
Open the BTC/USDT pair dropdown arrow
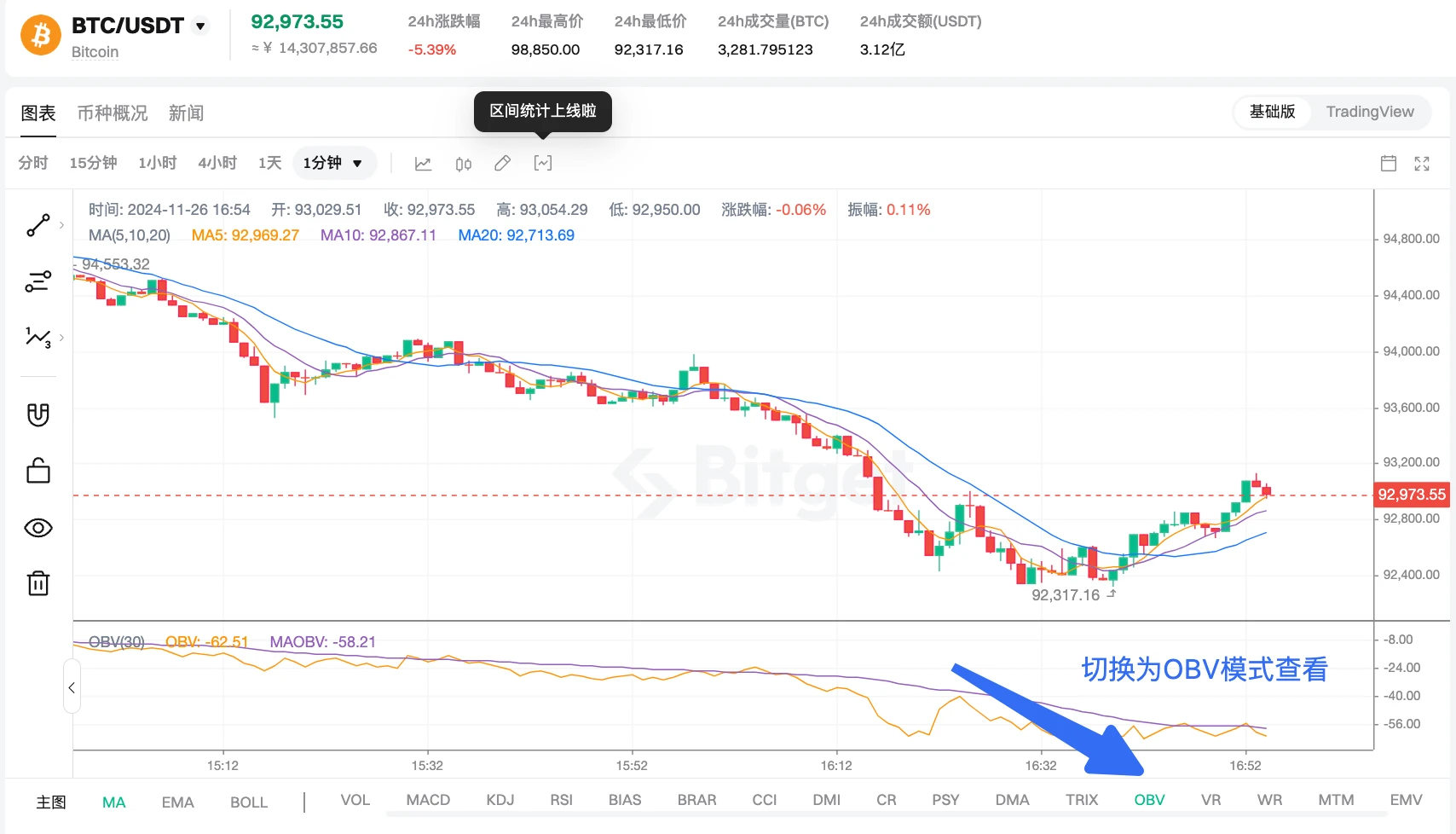coord(200,26)
